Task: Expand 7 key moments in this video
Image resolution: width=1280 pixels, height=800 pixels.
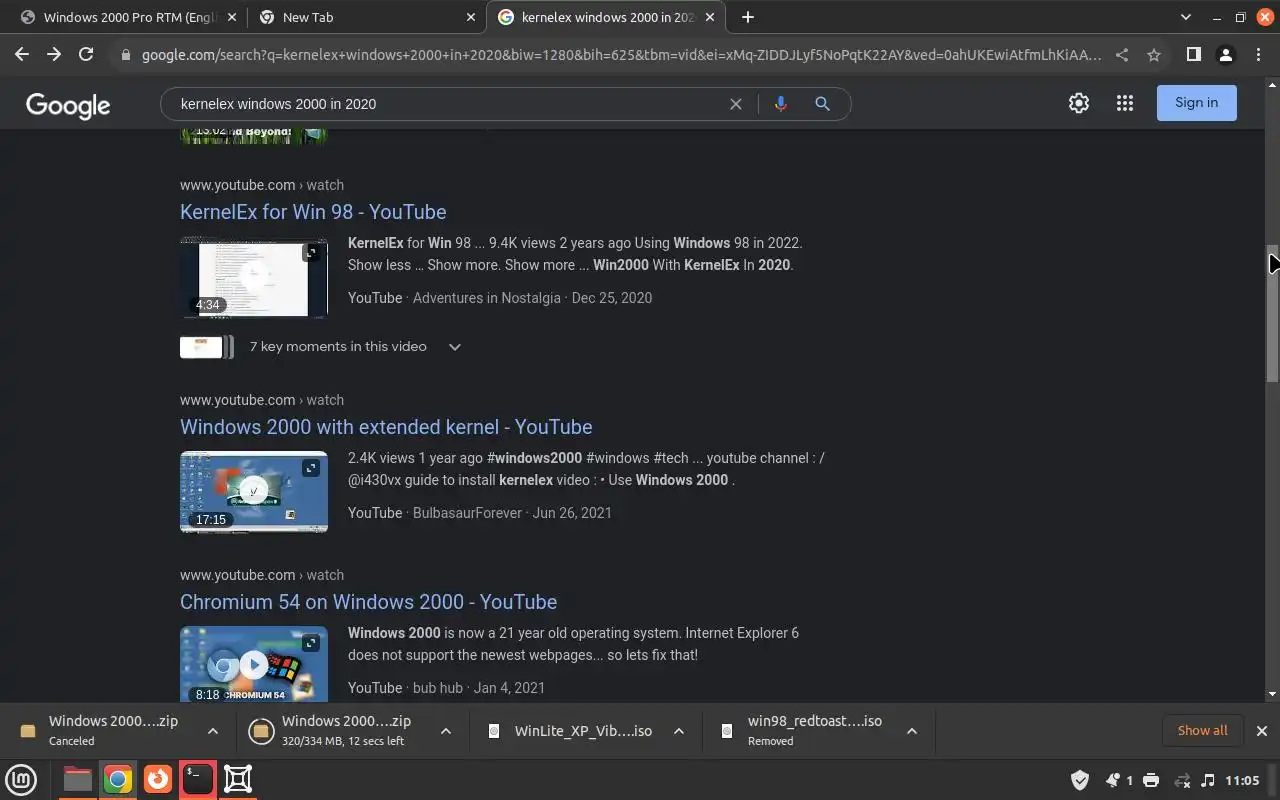Action: [x=455, y=347]
